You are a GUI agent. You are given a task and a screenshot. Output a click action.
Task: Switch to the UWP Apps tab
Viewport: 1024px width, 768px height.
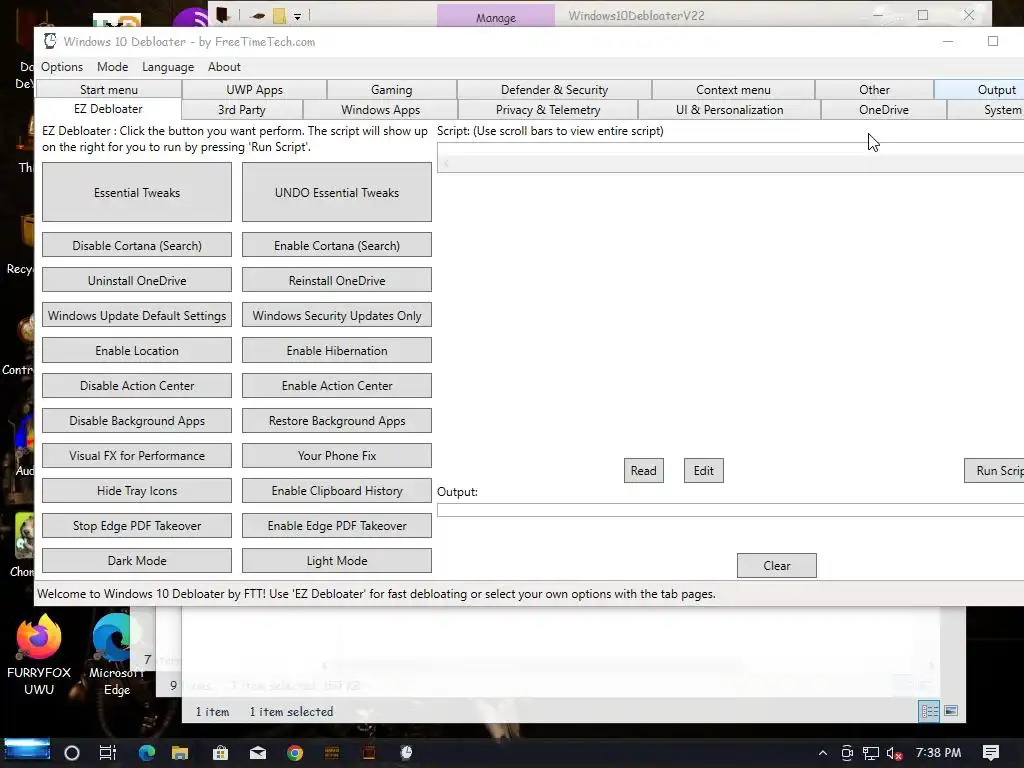pyautogui.click(x=255, y=89)
